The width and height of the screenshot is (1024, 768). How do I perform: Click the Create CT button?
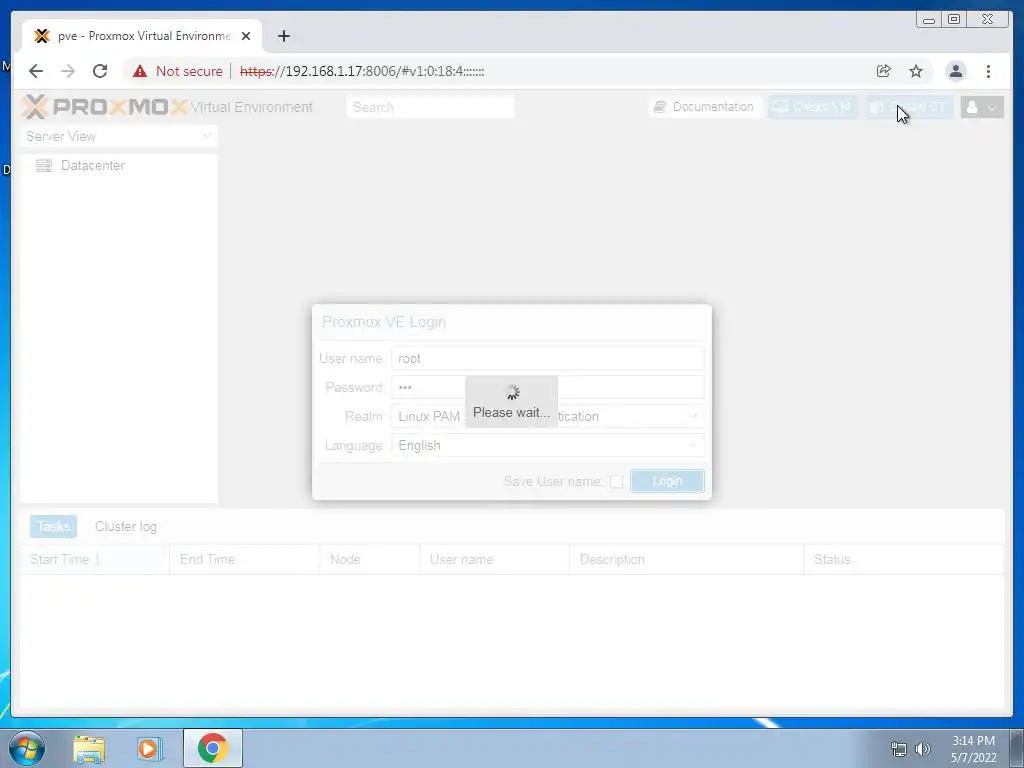(x=910, y=107)
